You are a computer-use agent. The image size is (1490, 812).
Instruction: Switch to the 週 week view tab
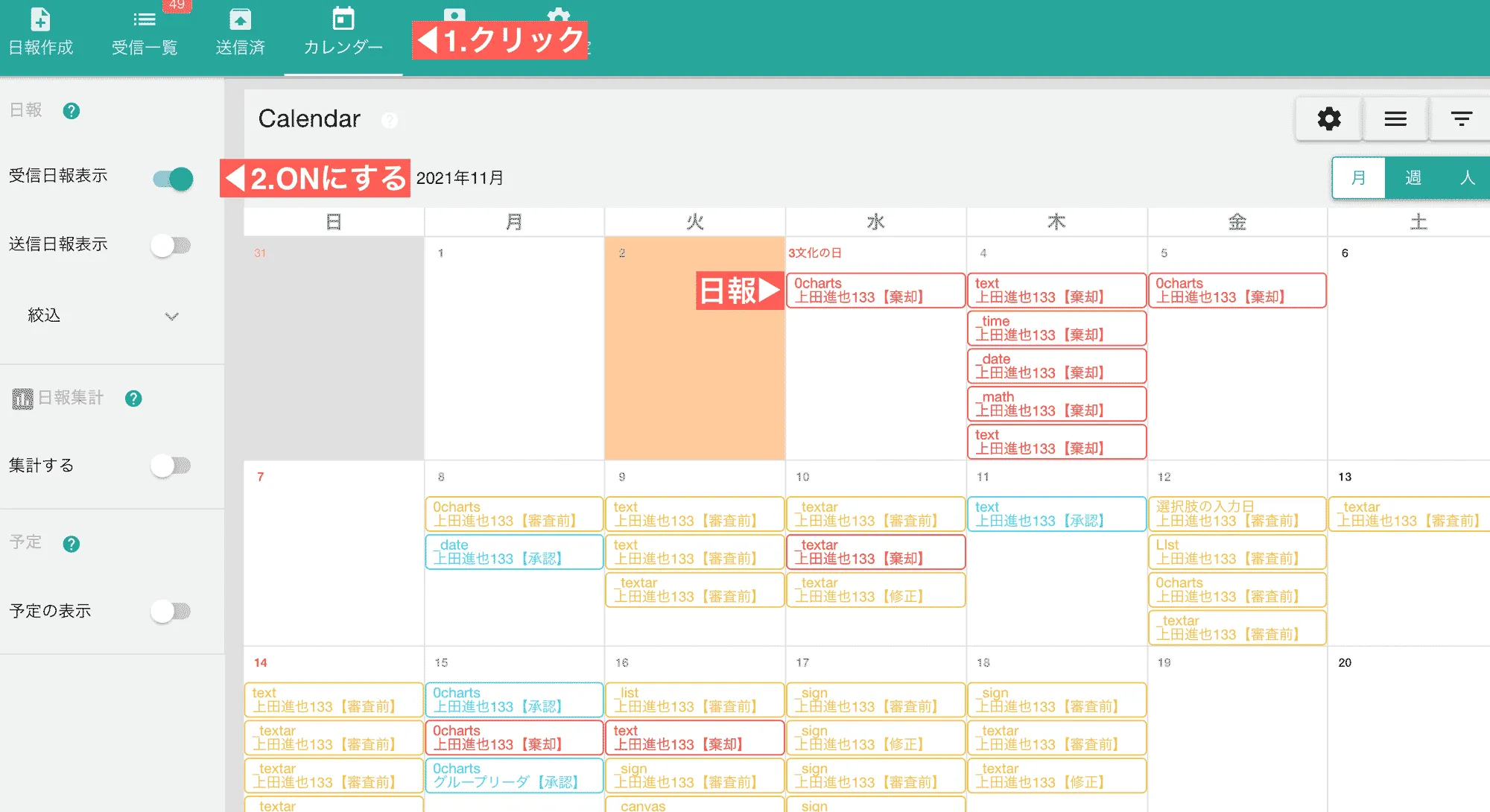1412,178
